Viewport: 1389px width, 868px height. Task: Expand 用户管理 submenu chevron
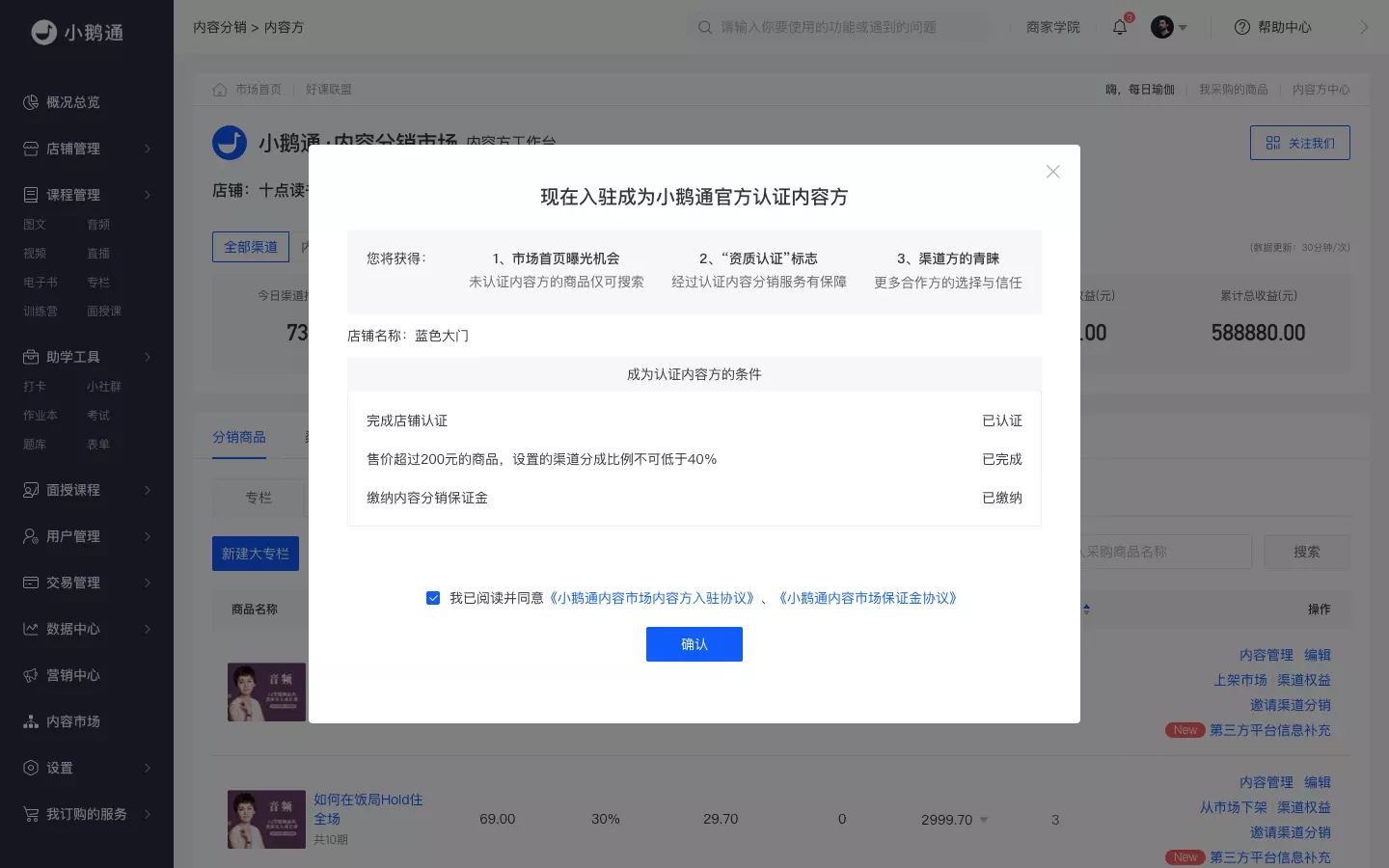pos(148,536)
